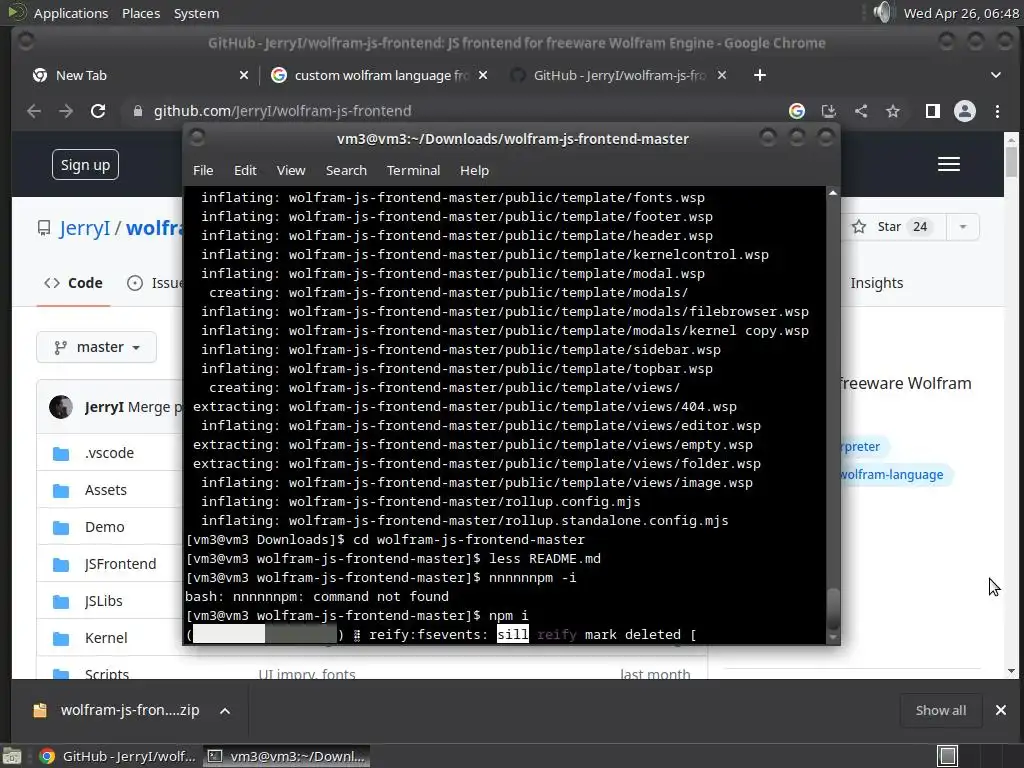1024x768 pixels.
Task: Open Chrome side panel icon
Action: point(933,111)
